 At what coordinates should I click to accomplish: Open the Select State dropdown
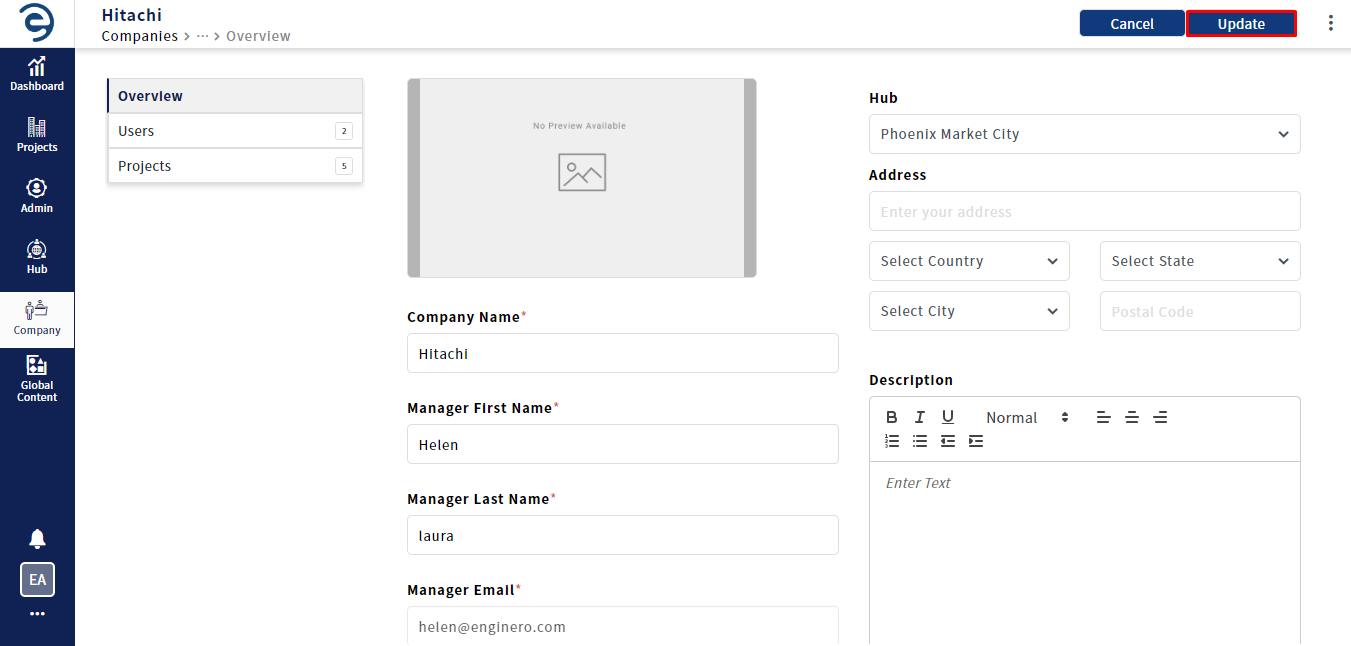[1200, 261]
